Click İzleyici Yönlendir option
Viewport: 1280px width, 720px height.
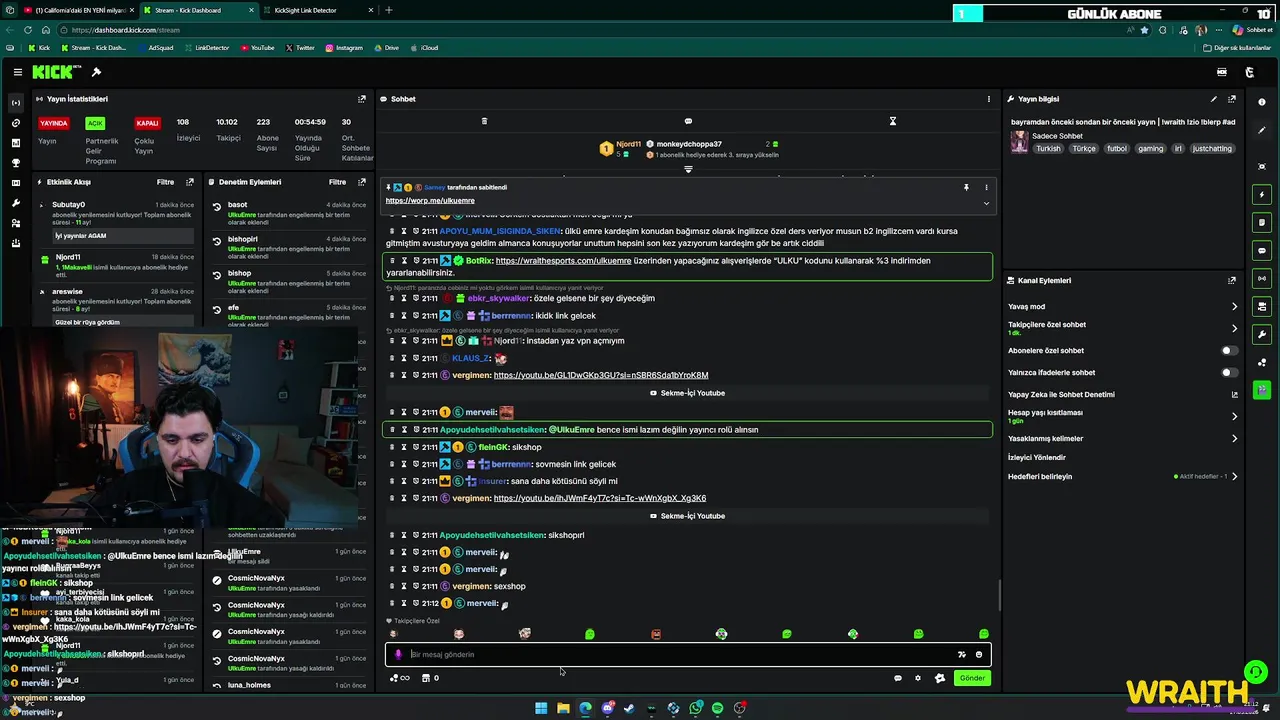(1037, 457)
